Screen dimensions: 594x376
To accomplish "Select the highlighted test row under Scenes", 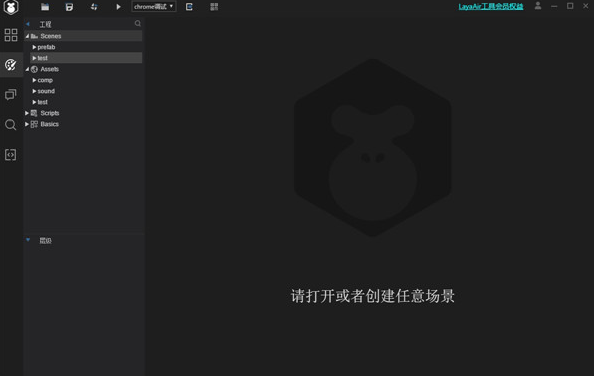I will (x=86, y=58).
